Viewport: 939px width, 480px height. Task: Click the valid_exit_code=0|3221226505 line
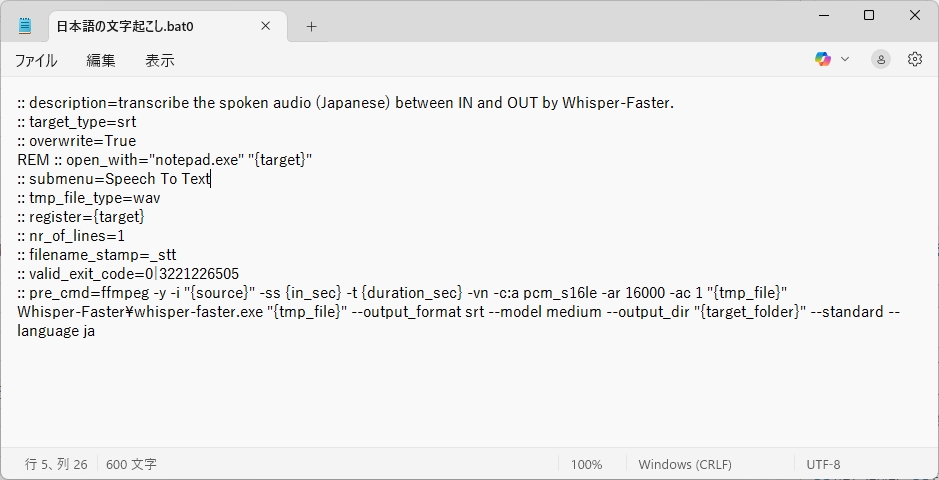point(128,274)
